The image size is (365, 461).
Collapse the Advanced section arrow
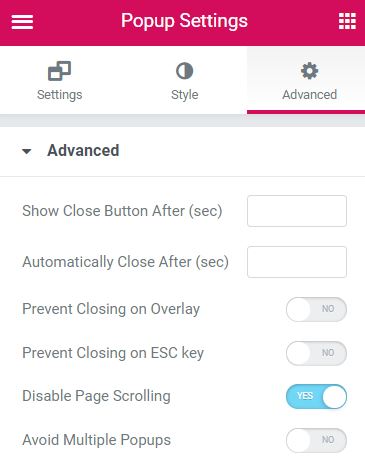[27, 151]
